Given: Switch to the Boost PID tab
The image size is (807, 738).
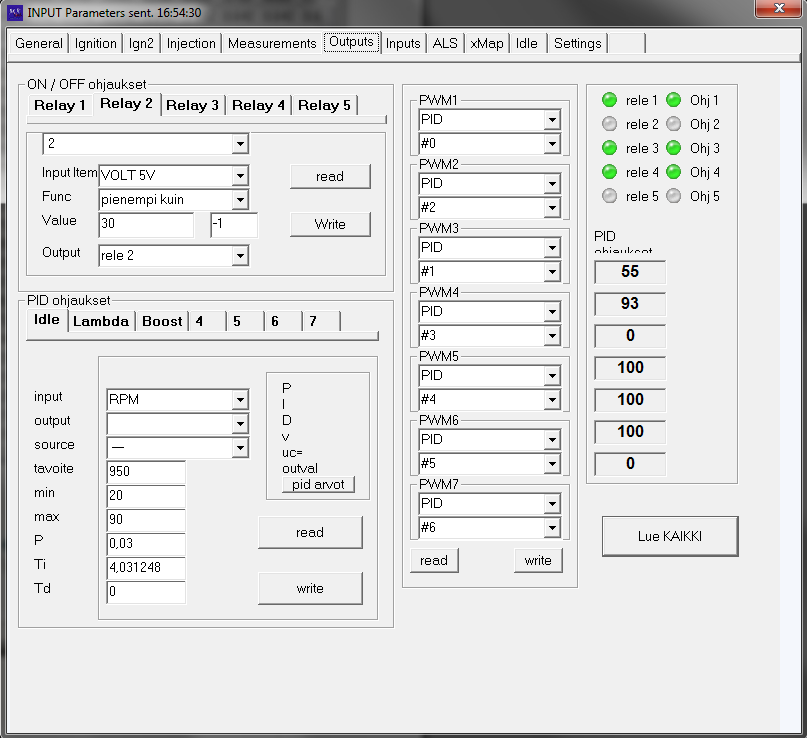Looking at the screenshot, I should 162,321.
